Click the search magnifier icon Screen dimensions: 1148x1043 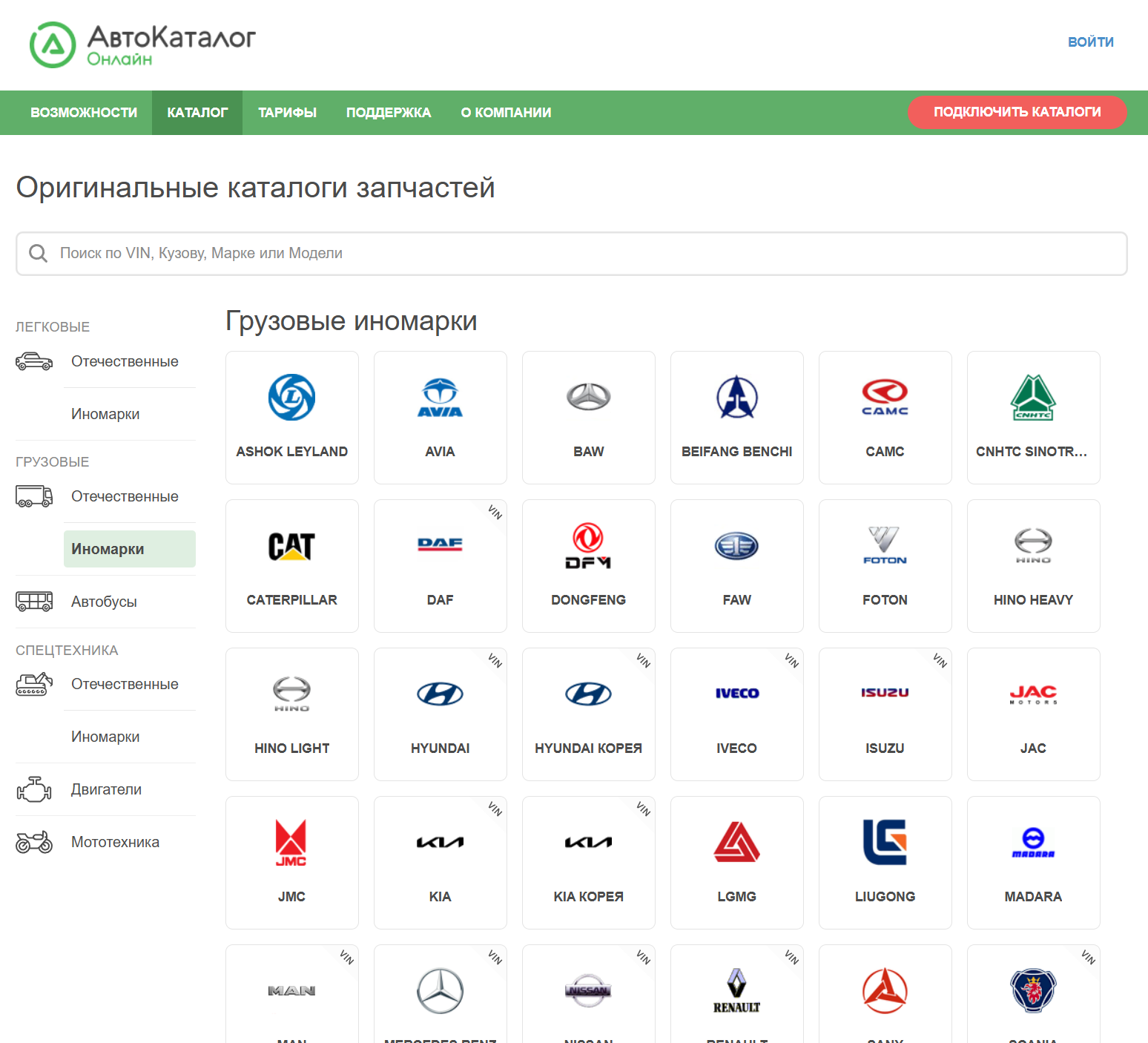click(x=38, y=254)
